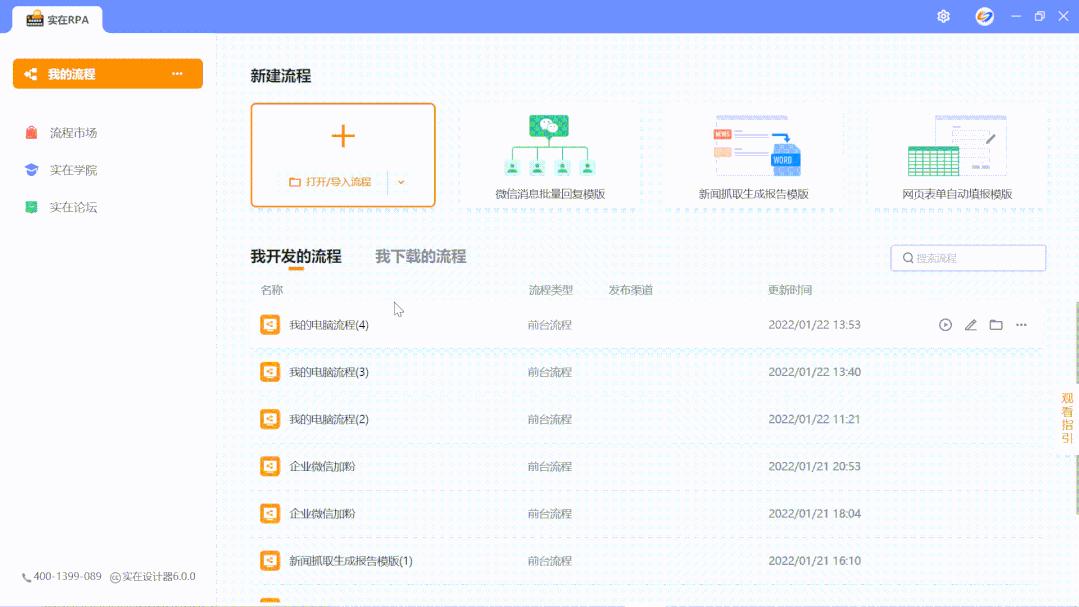Switch to the 我下载的流程 tab

pyautogui.click(x=420, y=255)
